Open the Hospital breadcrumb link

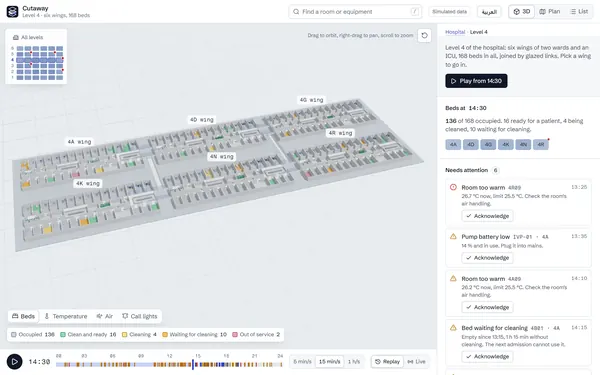pos(455,32)
